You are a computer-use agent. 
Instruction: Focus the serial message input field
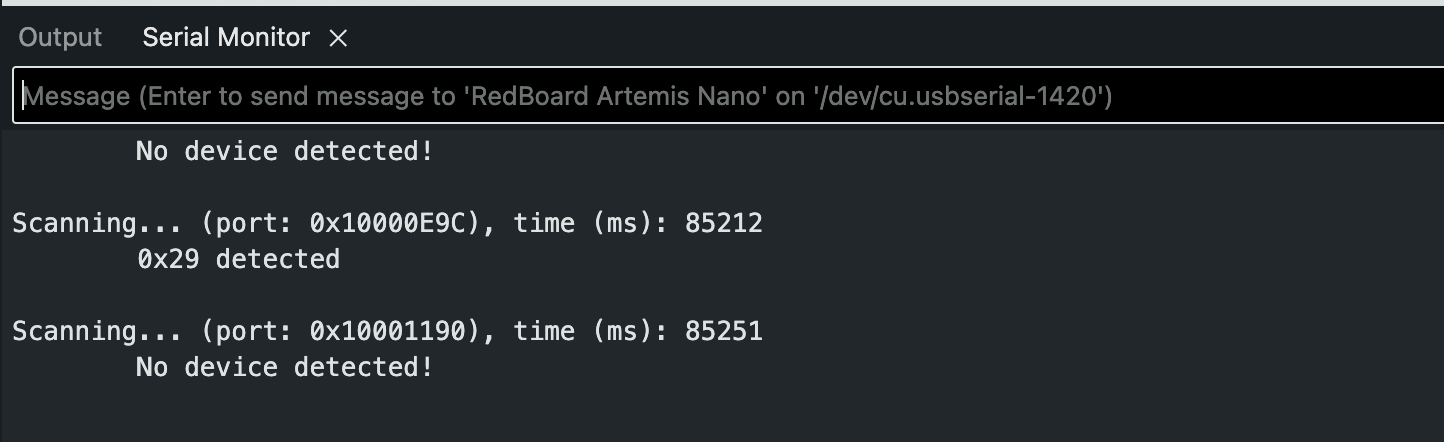pyautogui.click(x=700, y=97)
